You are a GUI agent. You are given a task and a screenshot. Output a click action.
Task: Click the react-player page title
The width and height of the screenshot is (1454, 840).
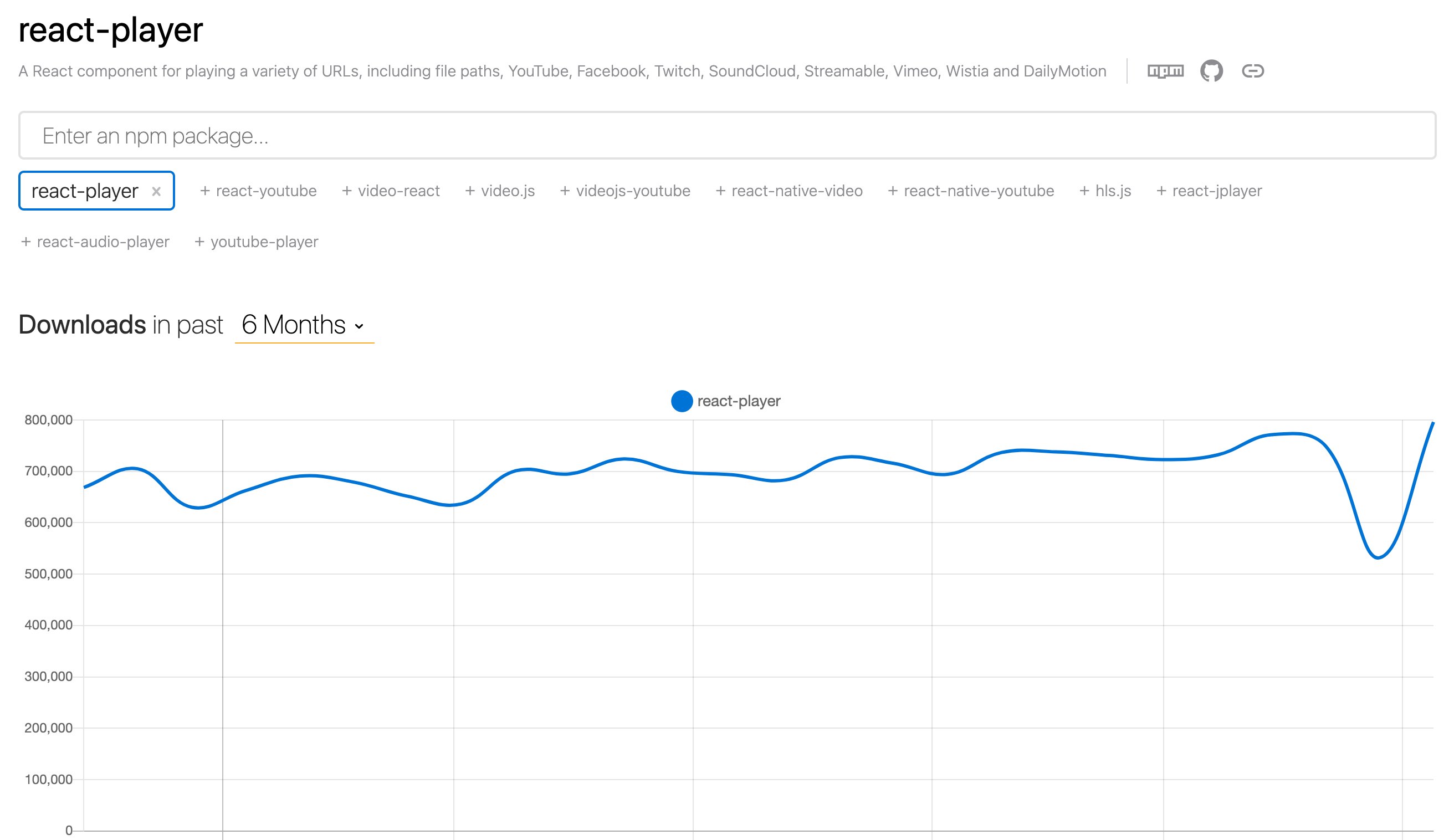click(x=111, y=30)
